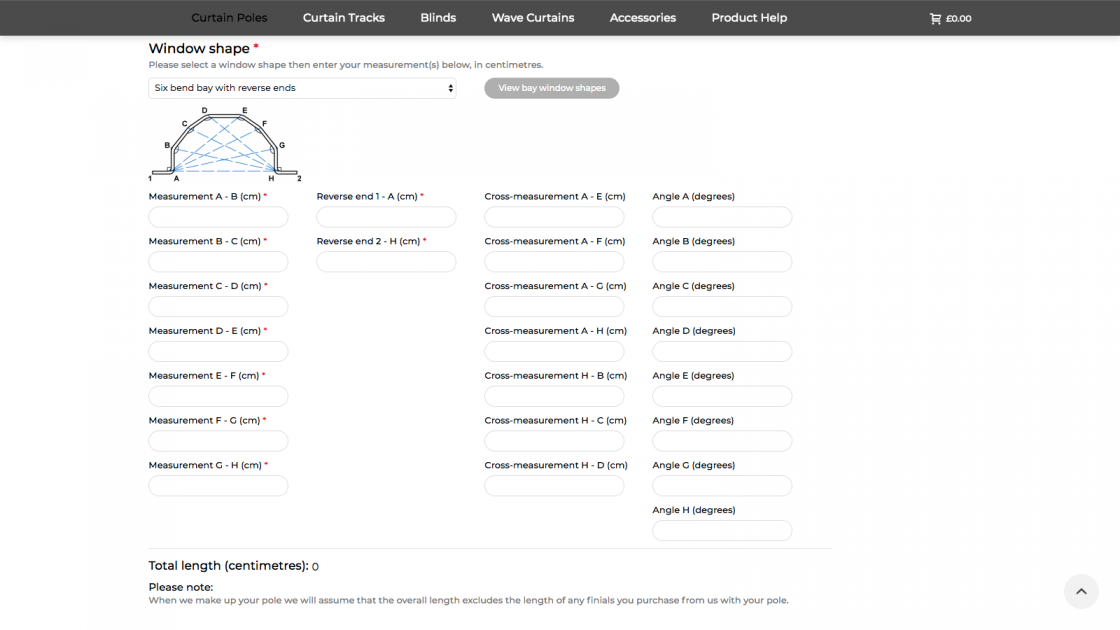The height and width of the screenshot is (630, 1120).
Task: Click Measurement D - E input box
Action: click(218, 352)
